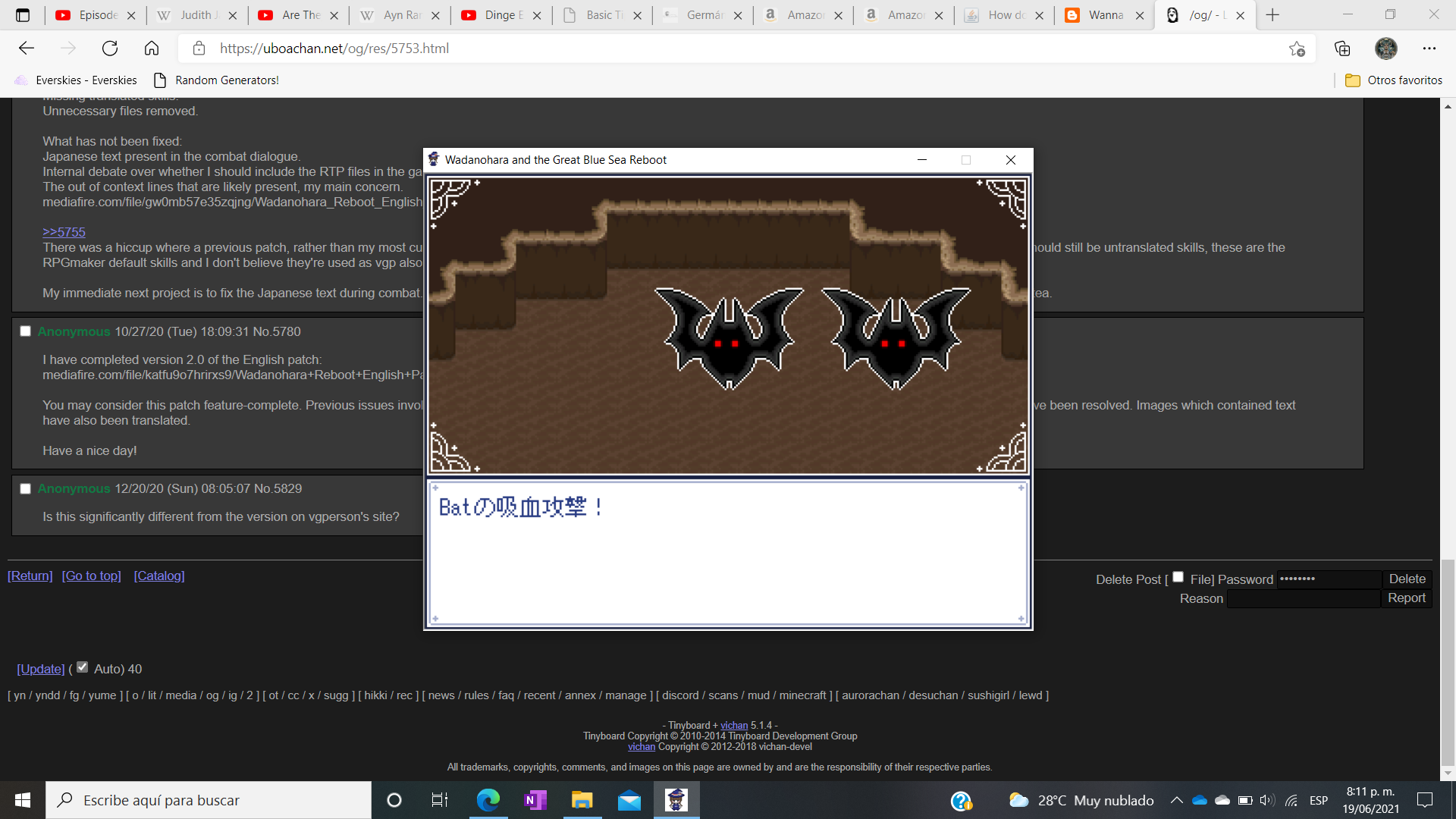Open Microsoft Edge from the taskbar

click(x=488, y=800)
